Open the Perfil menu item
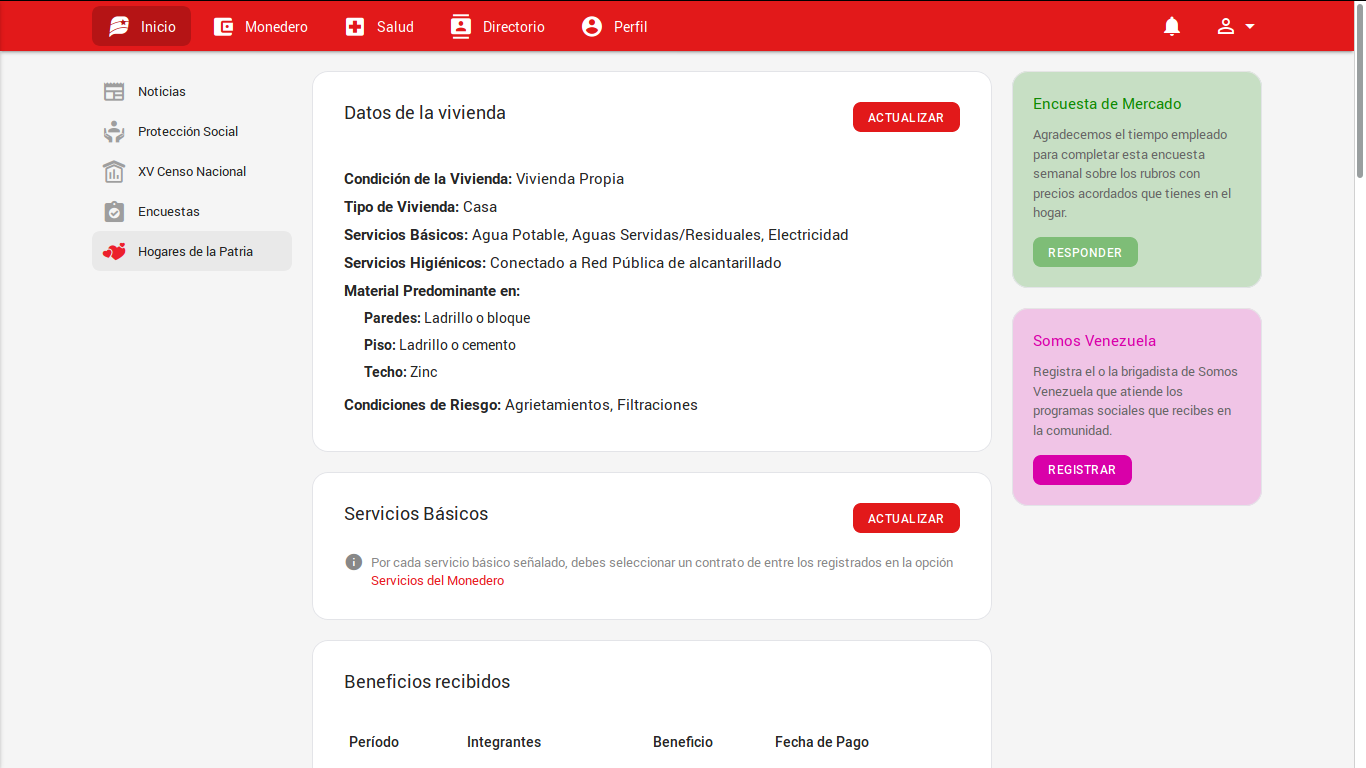The image size is (1366, 768). [615, 27]
